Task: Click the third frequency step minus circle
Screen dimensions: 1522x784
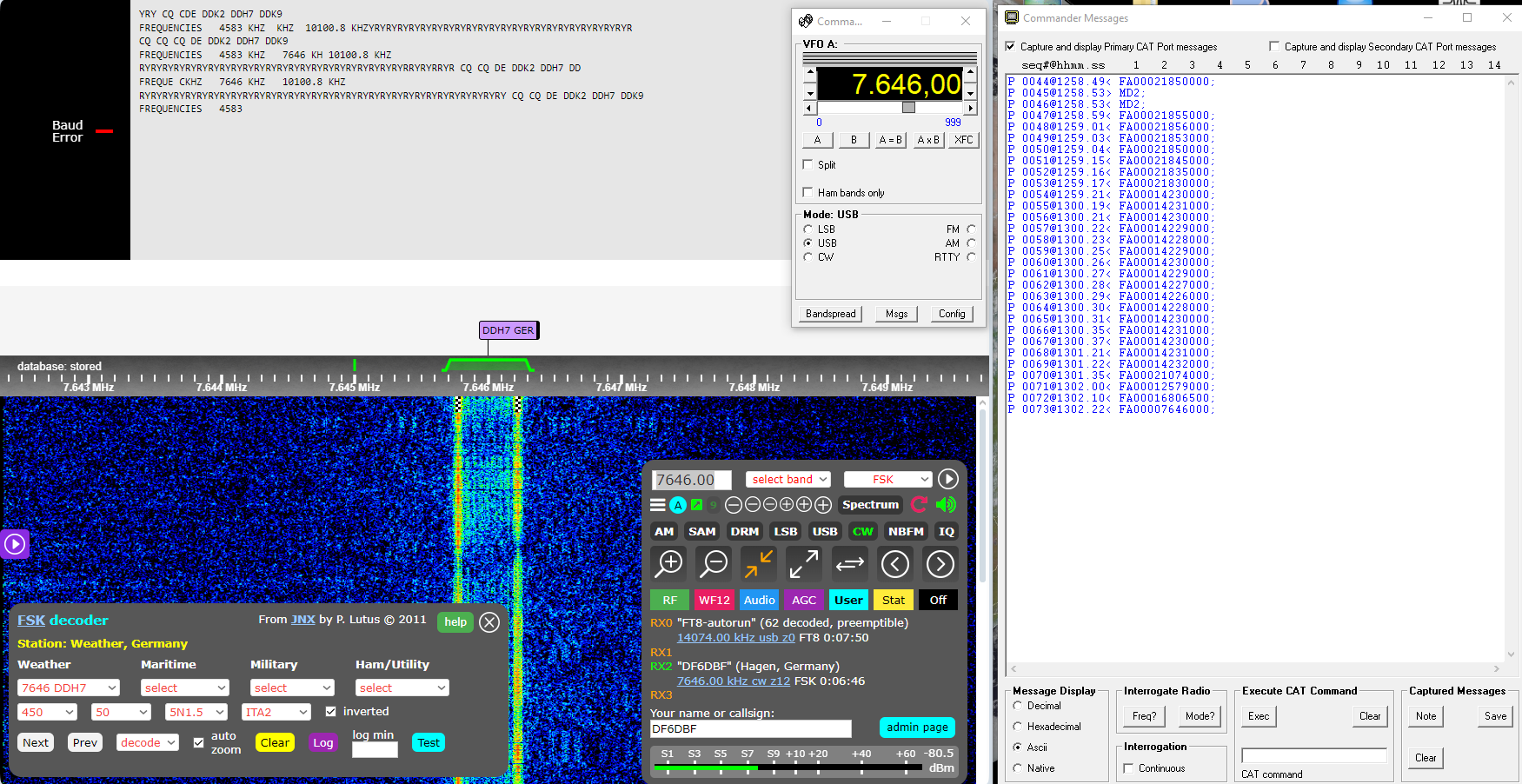Action: (x=770, y=505)
